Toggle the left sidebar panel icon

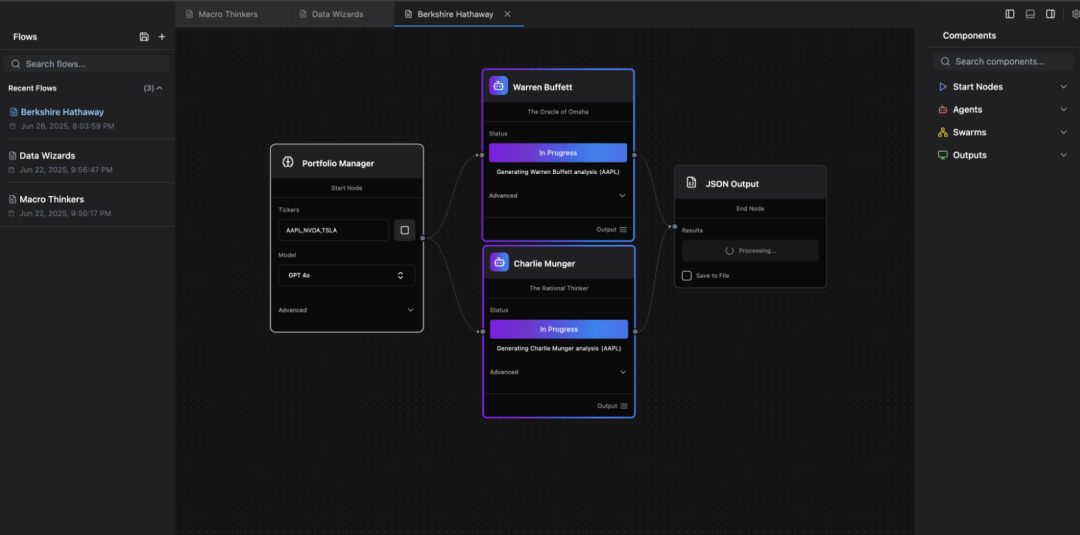[x=1010, y=14]
